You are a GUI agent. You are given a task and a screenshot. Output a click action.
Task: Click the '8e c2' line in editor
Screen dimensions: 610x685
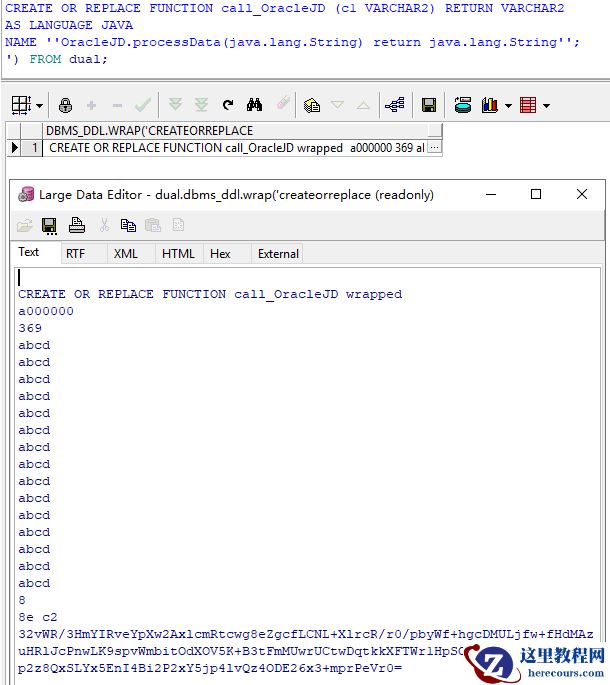(38, 617)
